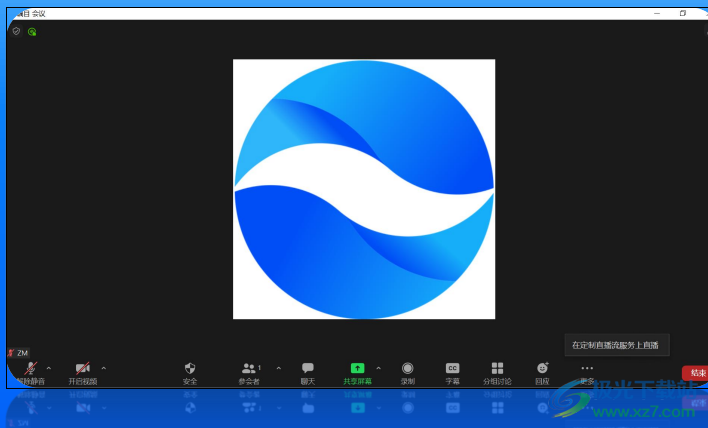Select 在定制直播流服务上直播 menu entry

[x=615, y=345]
